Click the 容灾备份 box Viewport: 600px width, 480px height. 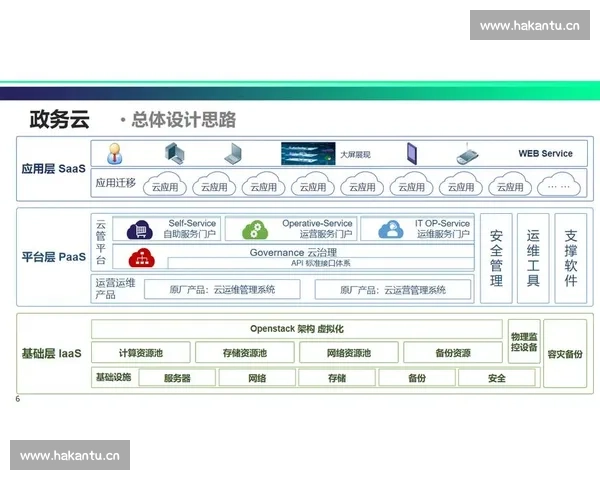(x=565, y=354)
